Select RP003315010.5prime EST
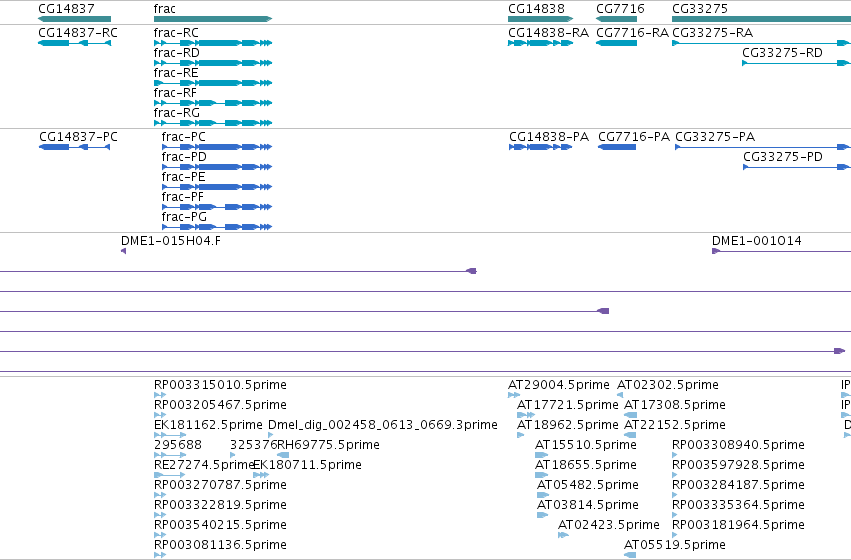Screen dimensions: 851x560 click(220, 385)
